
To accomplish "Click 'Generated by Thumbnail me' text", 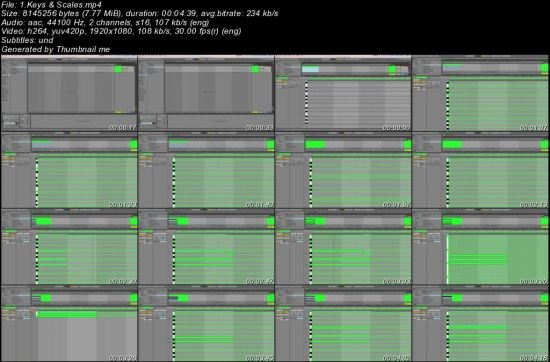I will (x=56, y=49).
